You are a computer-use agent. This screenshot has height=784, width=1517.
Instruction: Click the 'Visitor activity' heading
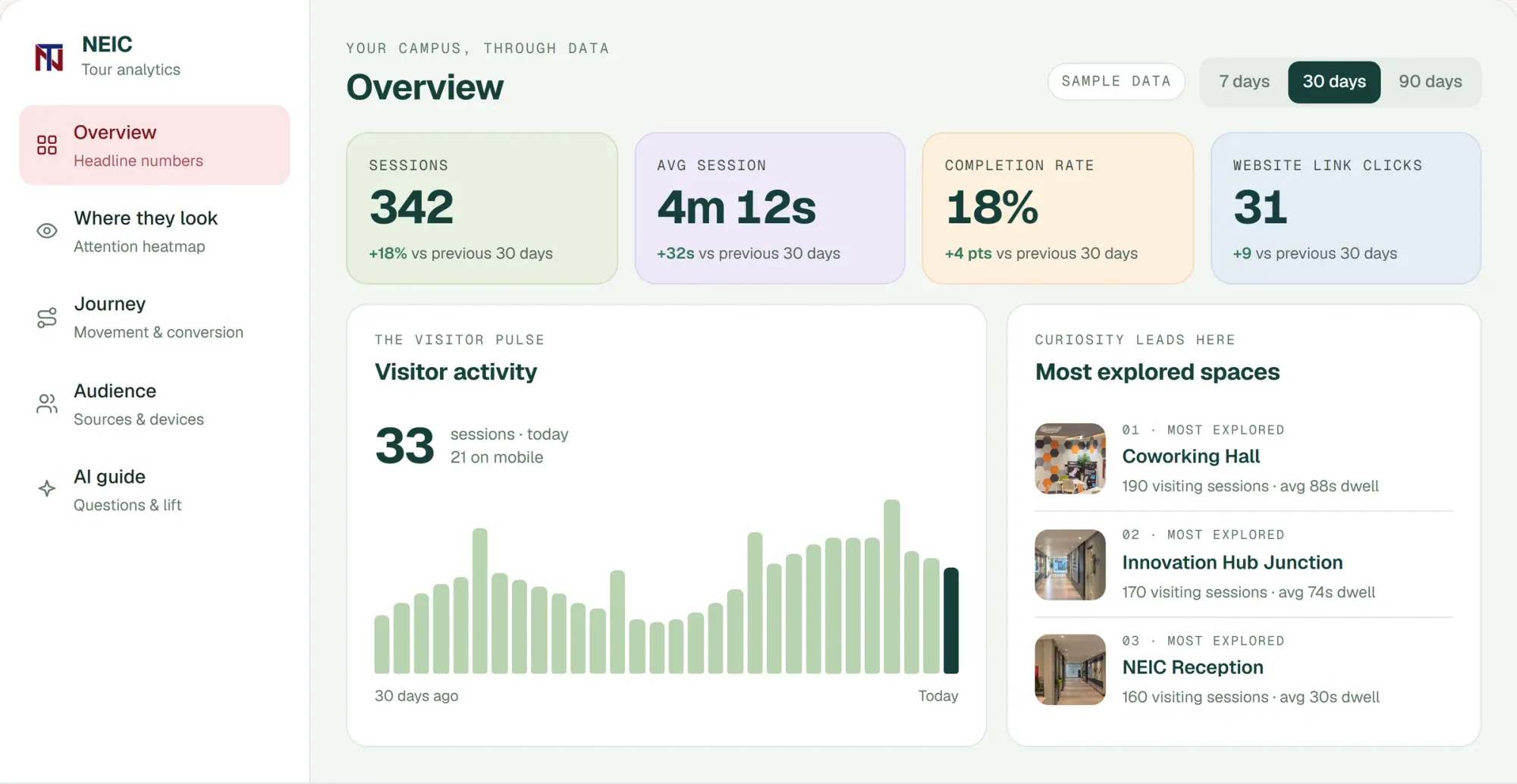coord(456,372)
